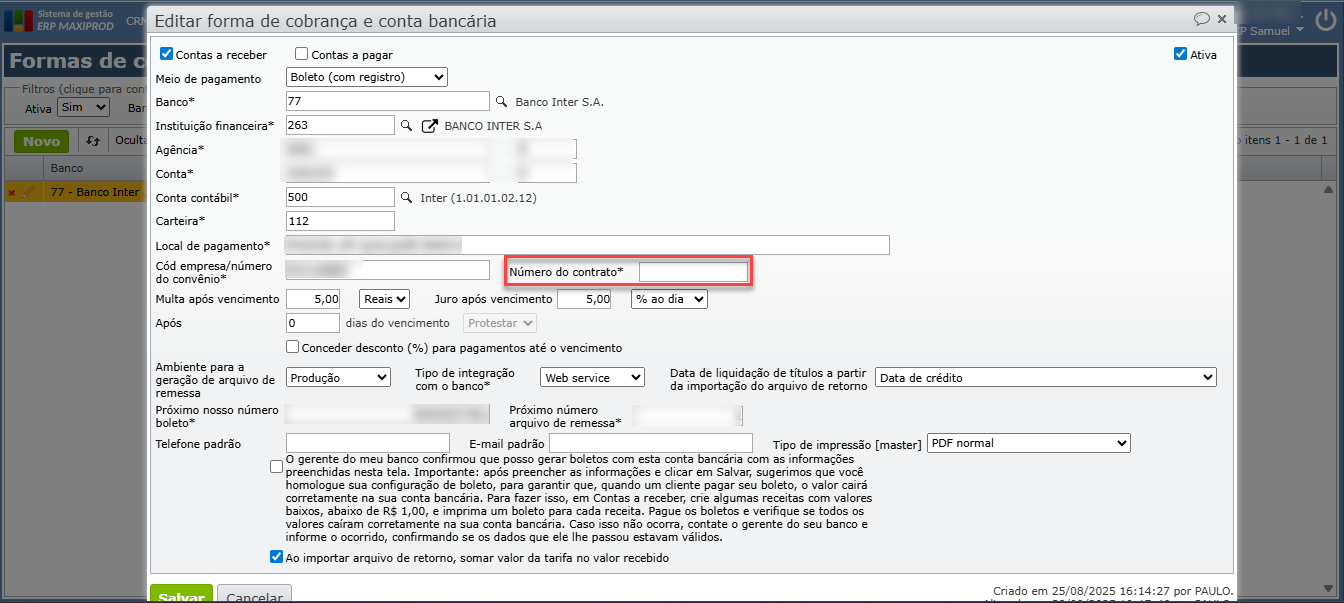Click the Carteira field with 112
Image resolution: width=1344 pixels, height=603 pixels.
coord(340,221)
